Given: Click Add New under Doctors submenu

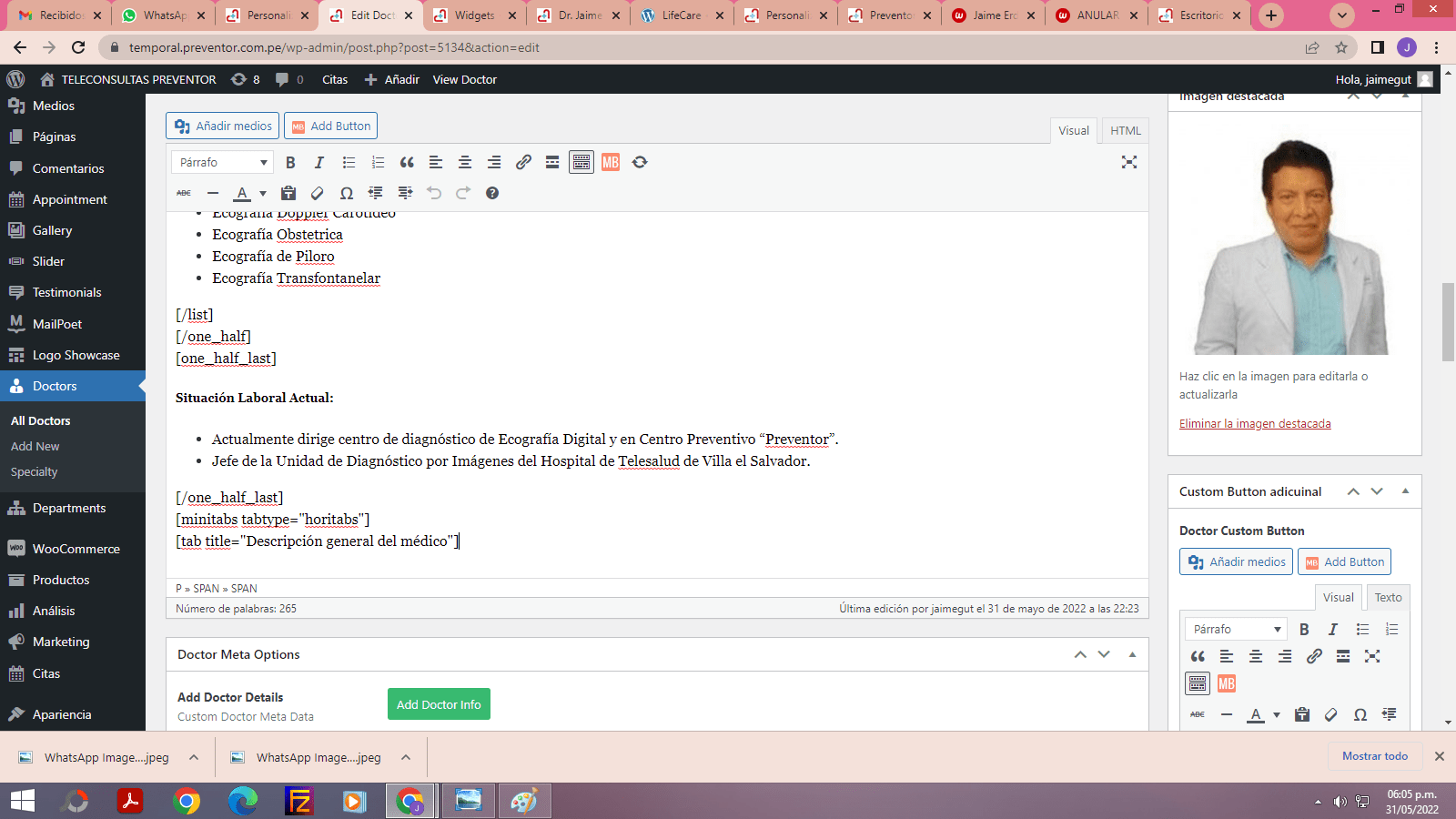Looking at the screenshot, I should tap(35, 446).
